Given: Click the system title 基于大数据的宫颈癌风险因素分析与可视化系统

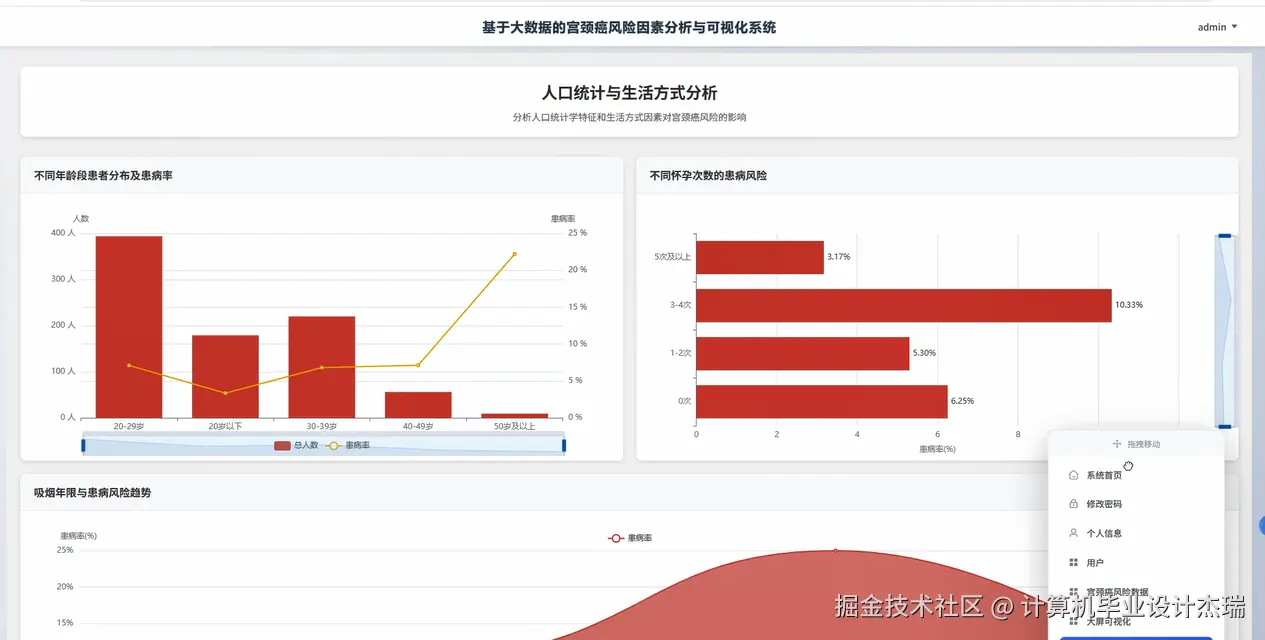Looking at the screenshot, I should [629, 27].
